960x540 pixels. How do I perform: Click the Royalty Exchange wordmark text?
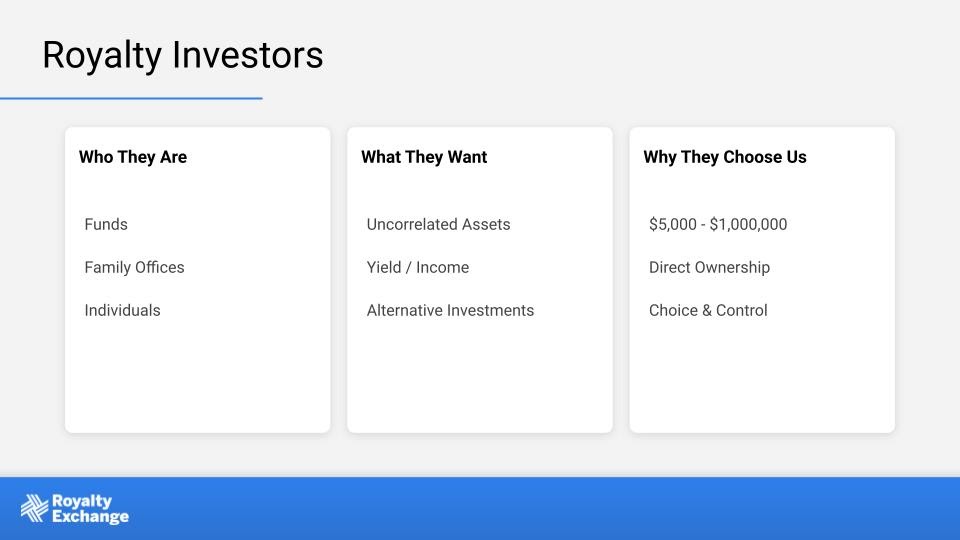click(x=90, y=509)
